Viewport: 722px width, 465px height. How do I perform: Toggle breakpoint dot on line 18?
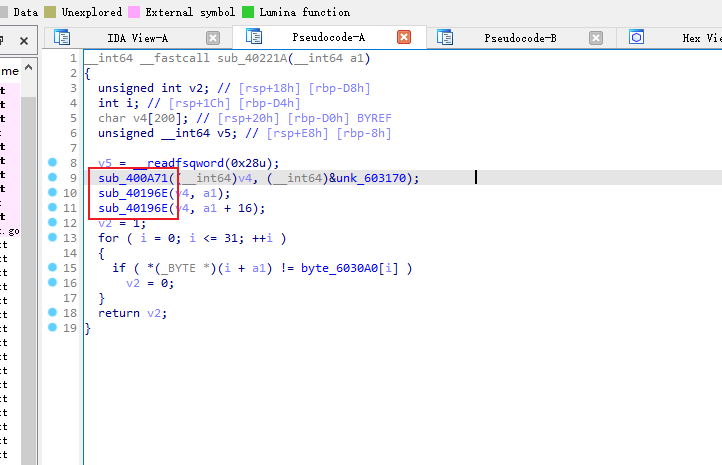point(52,312)
